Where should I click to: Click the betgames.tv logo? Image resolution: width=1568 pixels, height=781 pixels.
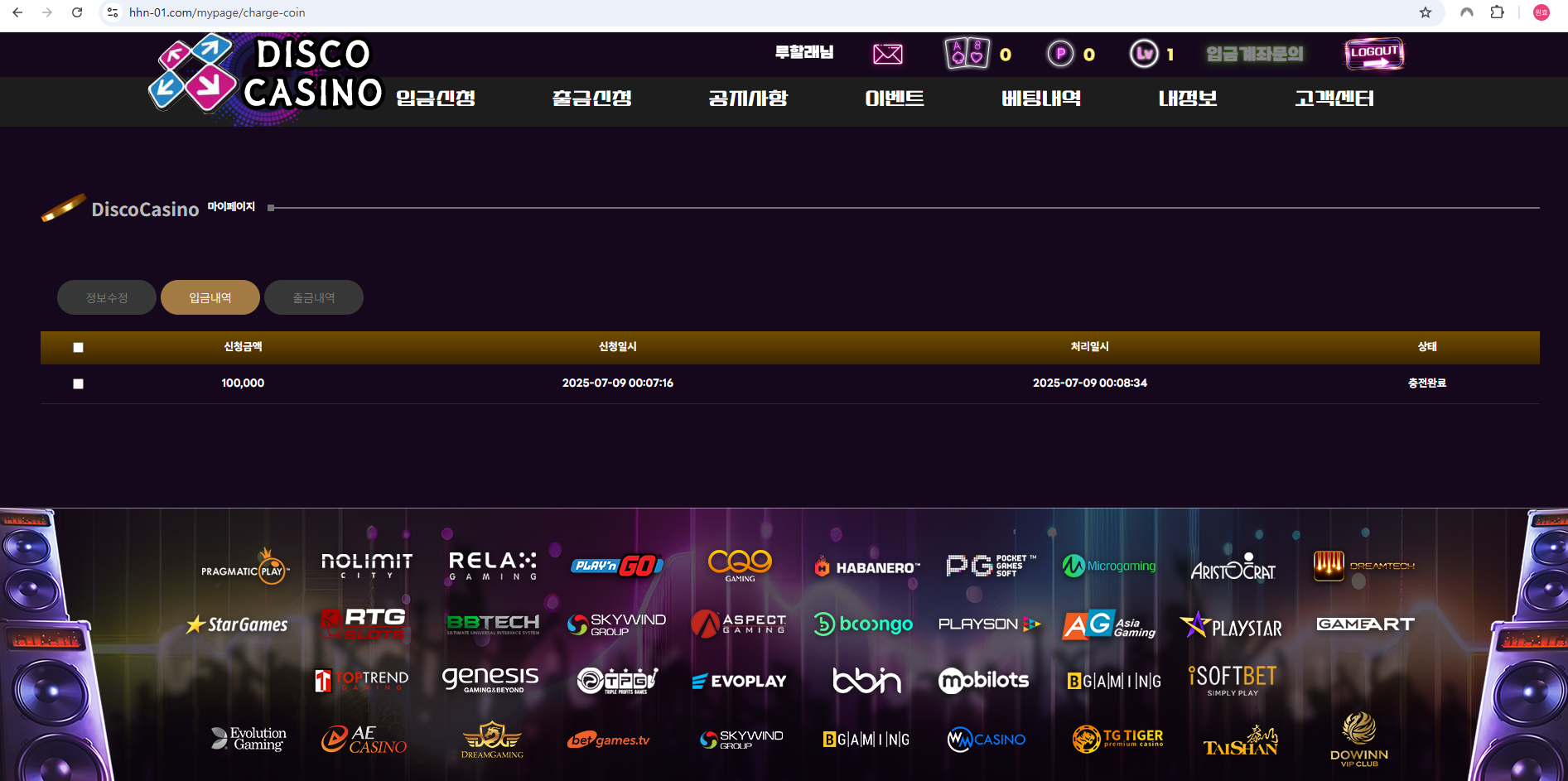(x=609, y=739)
